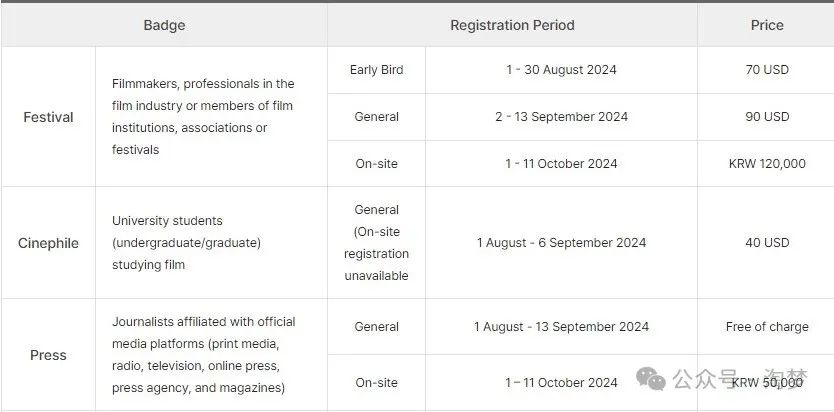Click the 40 USD Cinephile price

coord(767,242)
